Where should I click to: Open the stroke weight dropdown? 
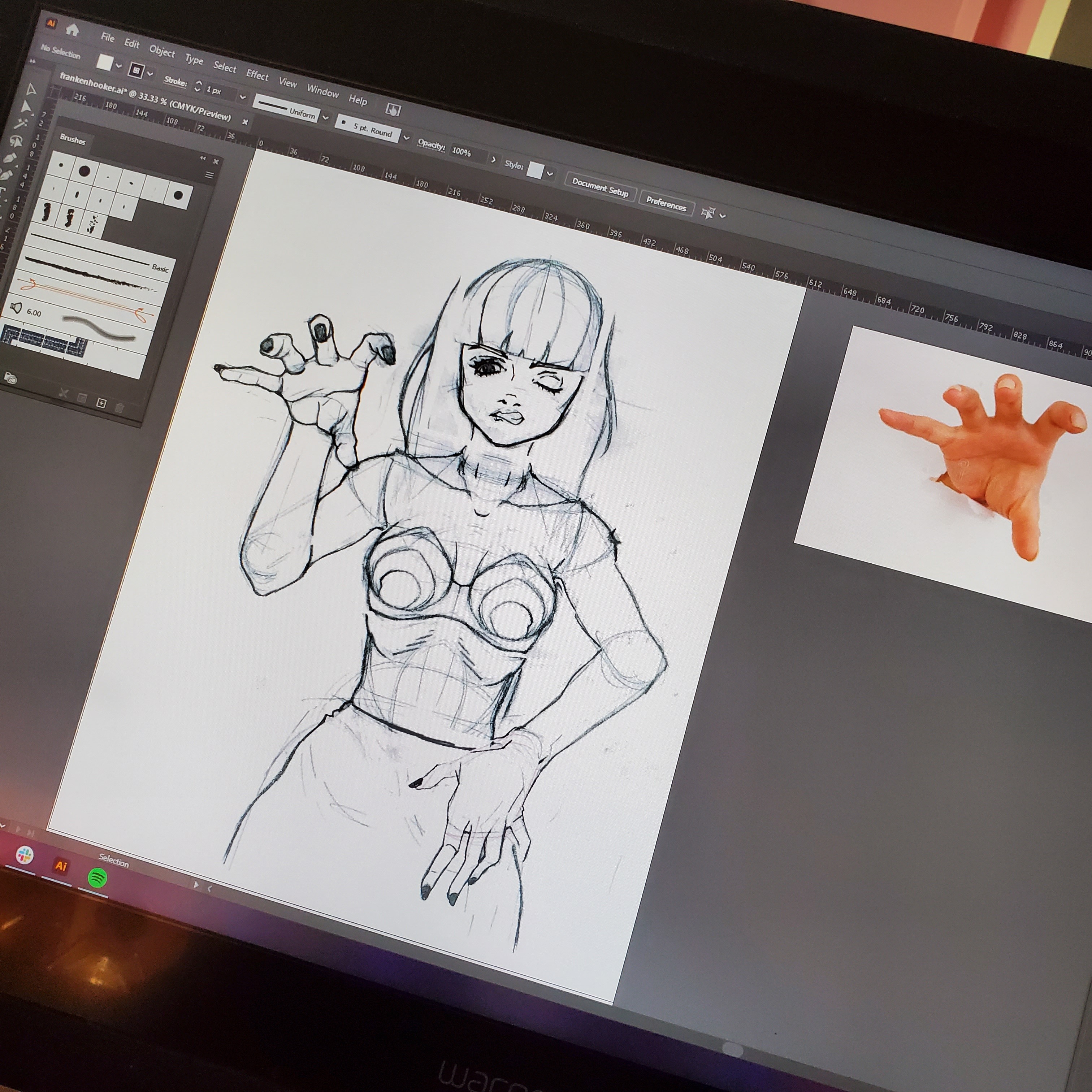pyautogui.click(x=243, y=97)
